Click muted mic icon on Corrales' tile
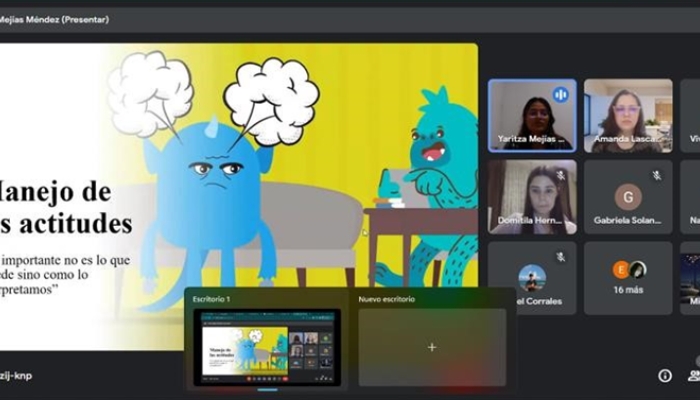The width and height of the screenshot is (700, 400). (x=561, y=256)
